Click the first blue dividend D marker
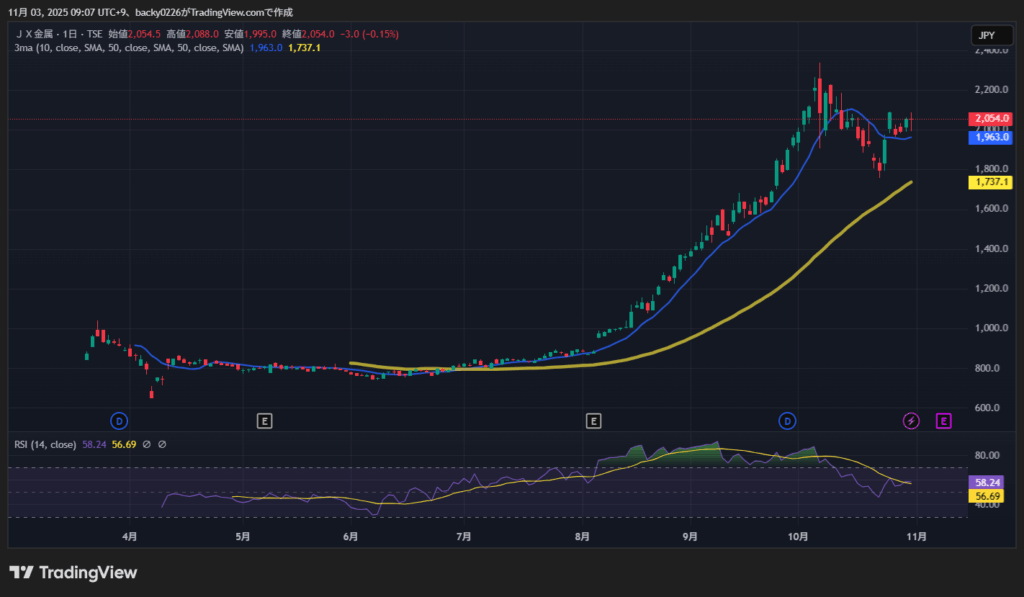This screenshot has width=1024, height=597. [119, 421]
